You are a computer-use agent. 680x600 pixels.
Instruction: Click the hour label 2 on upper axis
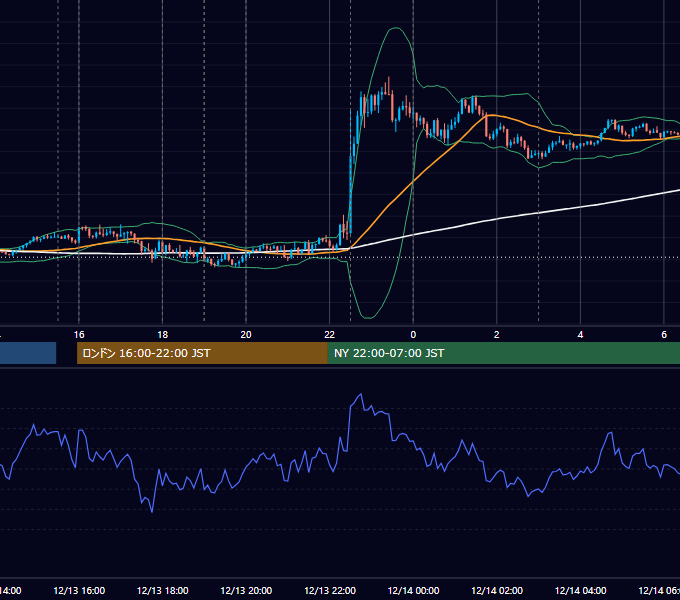point(497,334)
